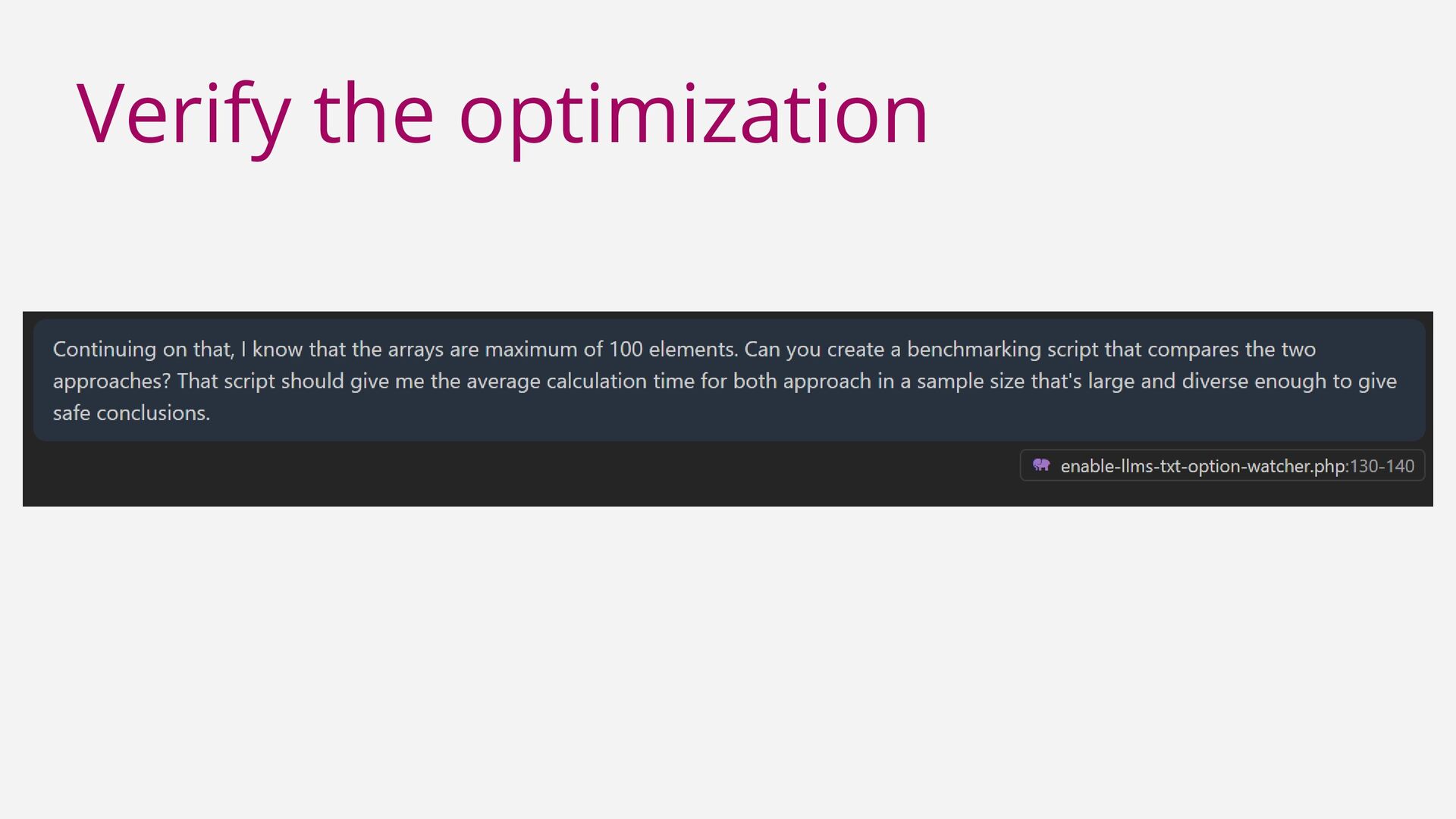Image resolution: width=1456 pixels, height=819 pixels.
Task: Open enable-llms-txt-option-watcher.php file reference
Action: pyautogui.click(x=1203, y=466)
